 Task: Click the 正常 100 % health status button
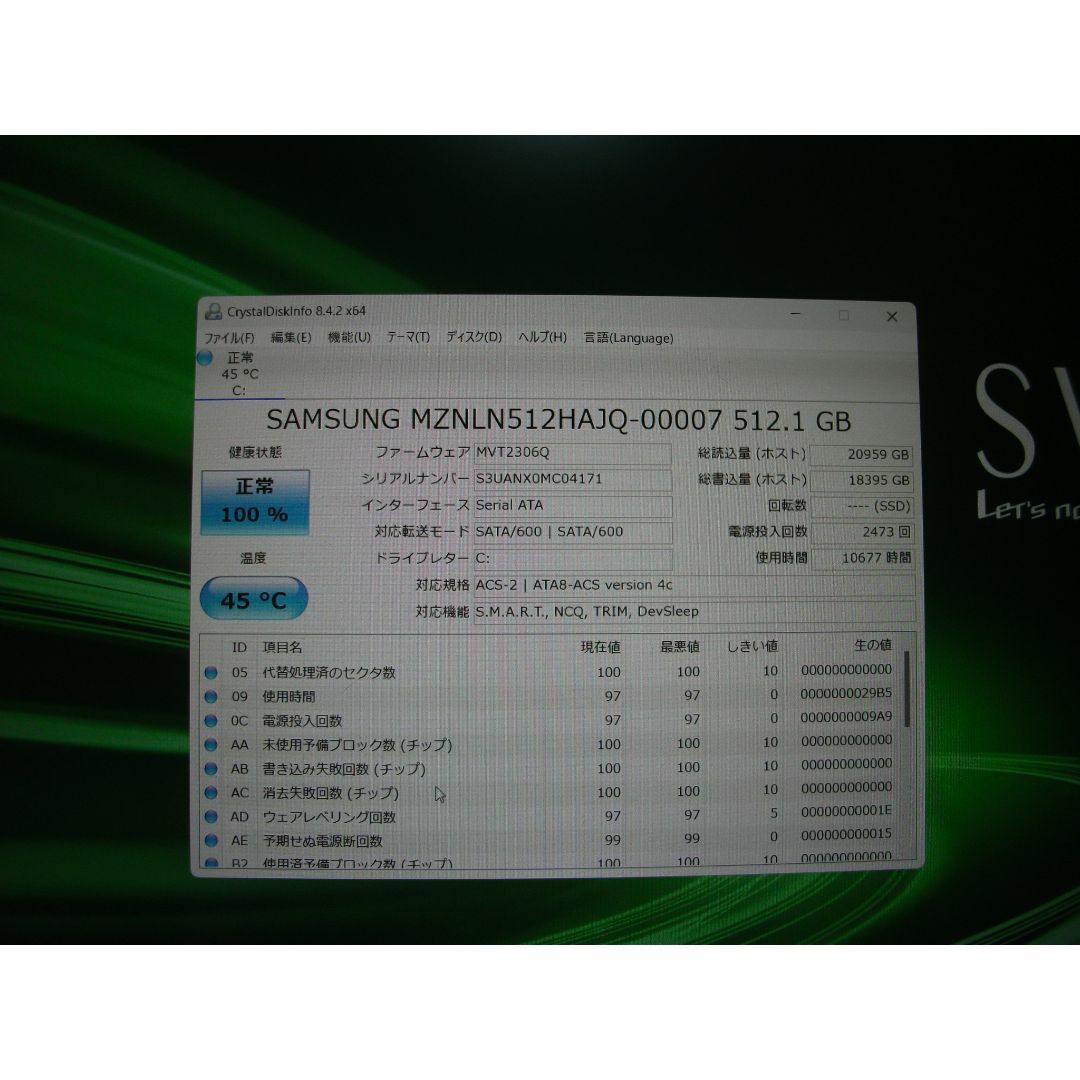click(255, 502)
